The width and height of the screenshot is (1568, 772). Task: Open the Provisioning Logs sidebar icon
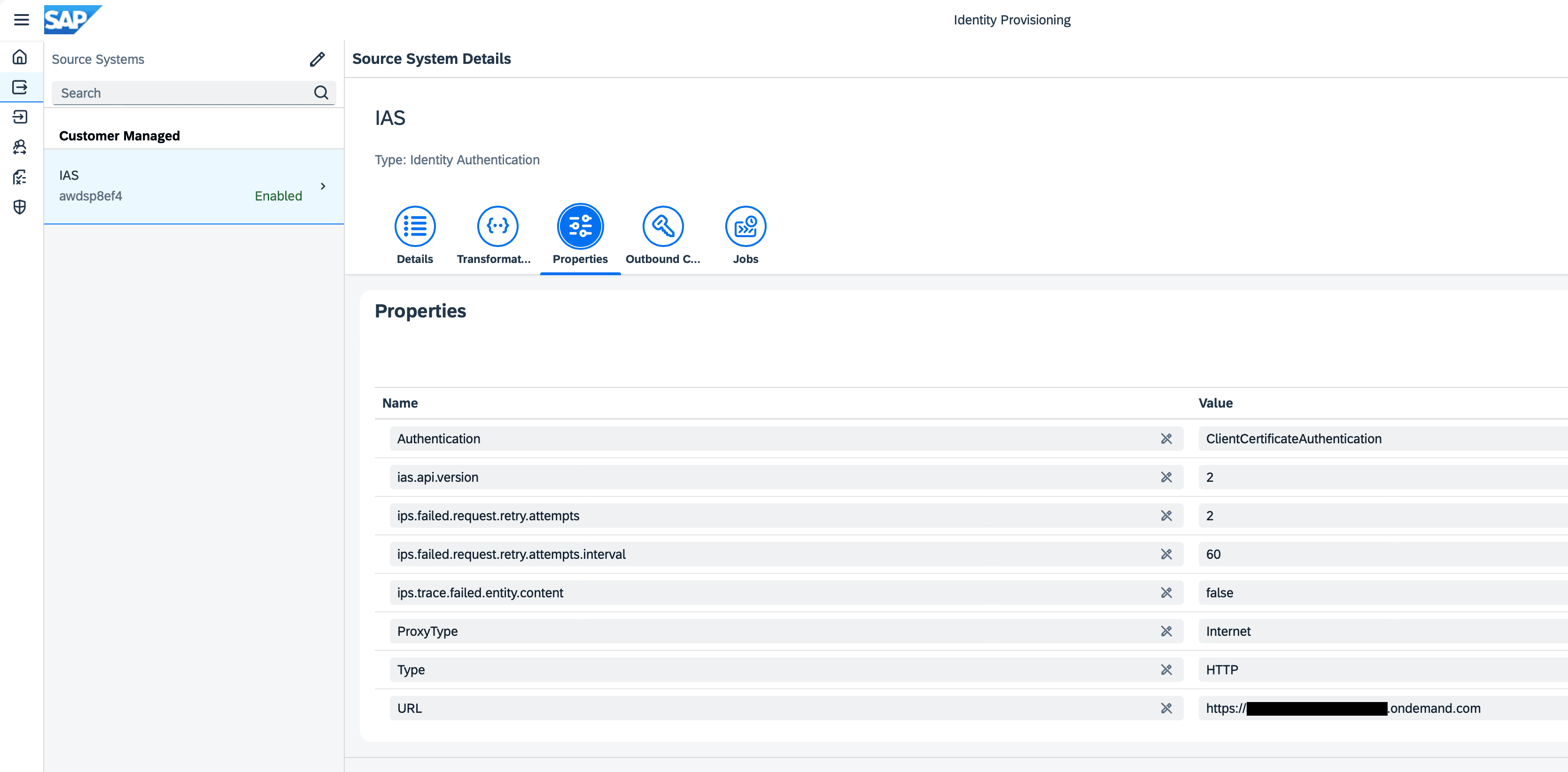click(x=20, y=177)
